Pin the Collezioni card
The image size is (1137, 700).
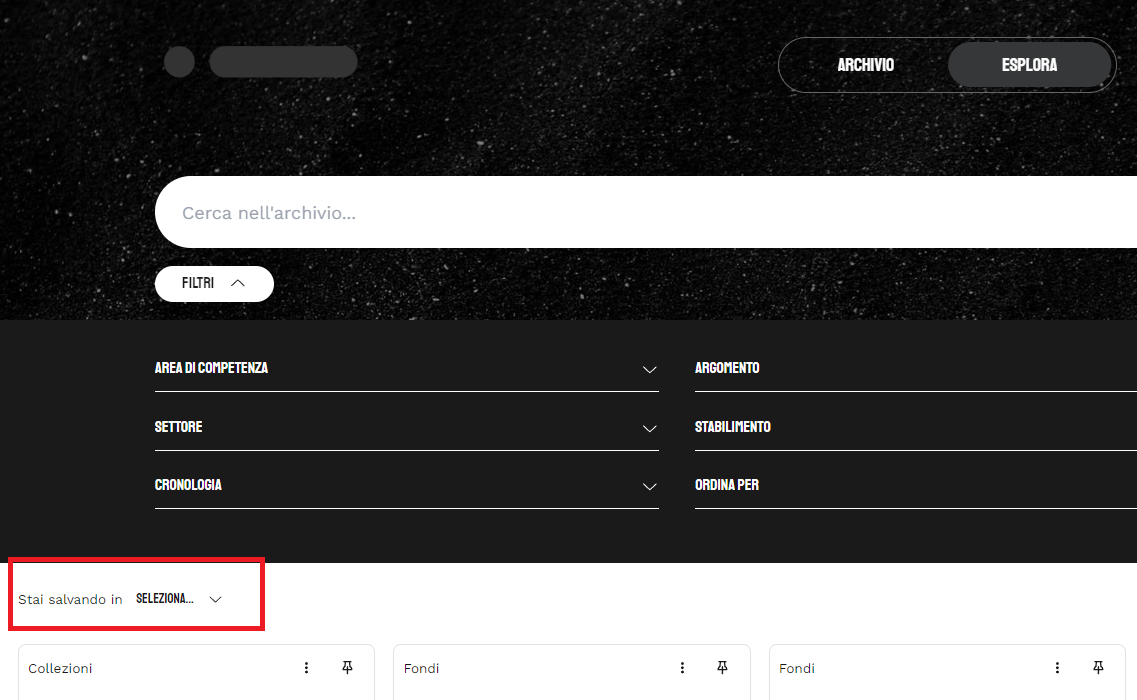(x=347, y=668)
